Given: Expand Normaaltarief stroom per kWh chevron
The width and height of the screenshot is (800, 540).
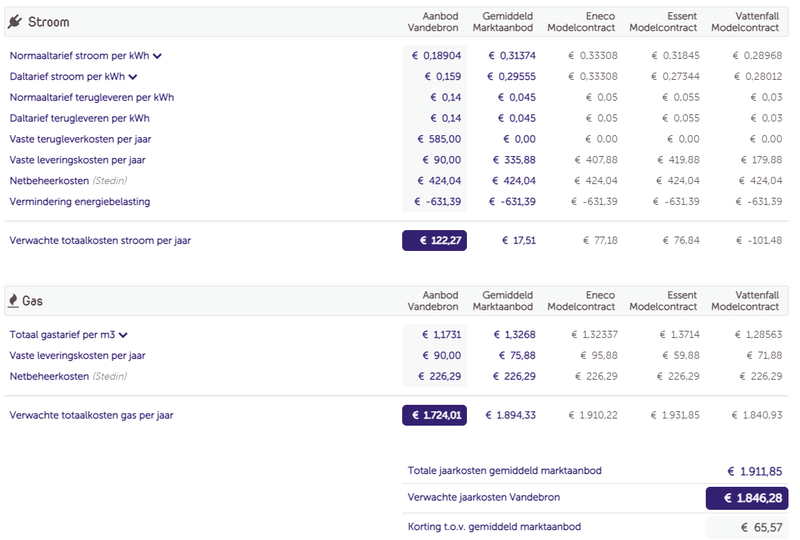Looking at the screenshot, I should point(158,56).
